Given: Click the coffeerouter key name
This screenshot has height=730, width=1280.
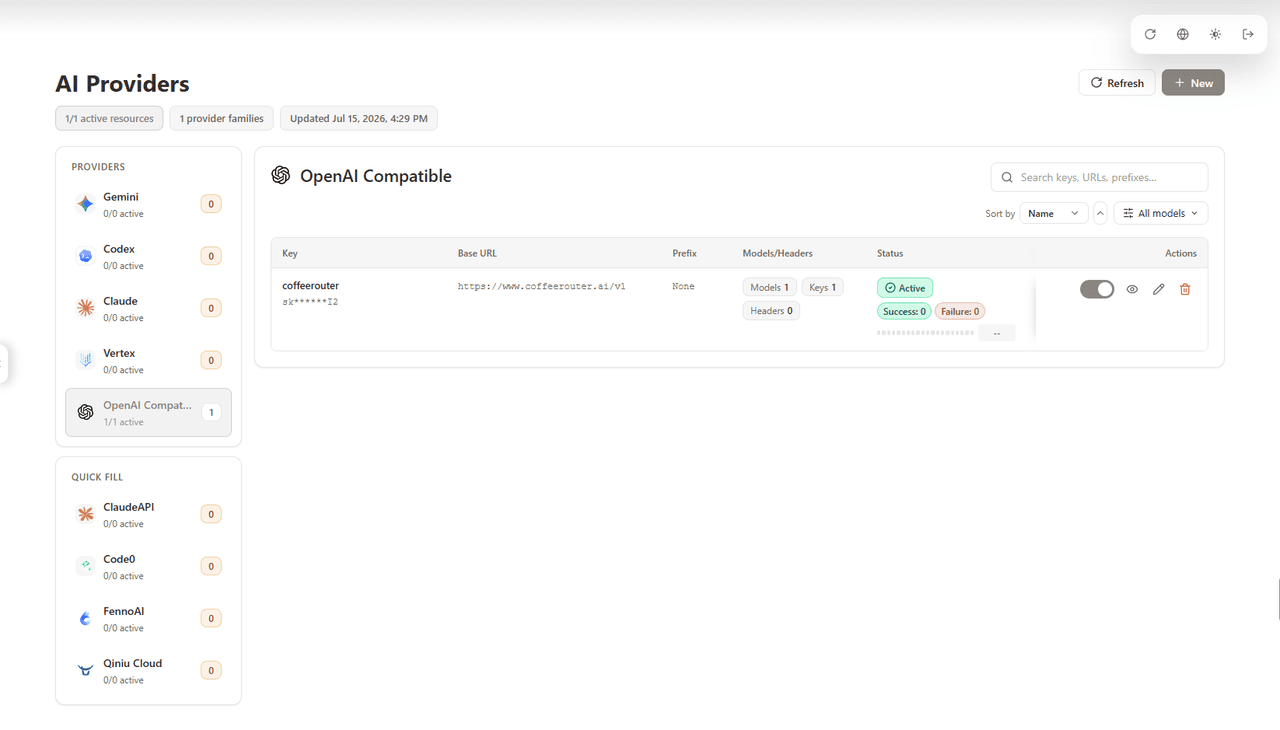Looking at the screenshot, I should [x=310, y=286].
